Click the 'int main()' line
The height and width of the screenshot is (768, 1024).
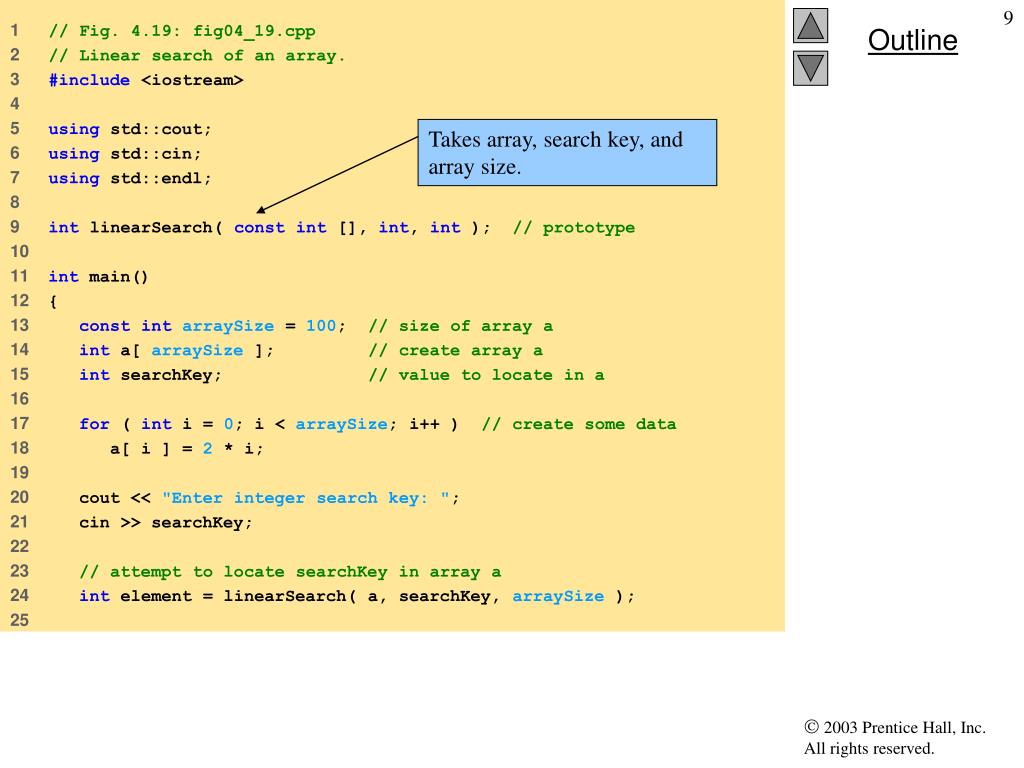coord(99,277)
